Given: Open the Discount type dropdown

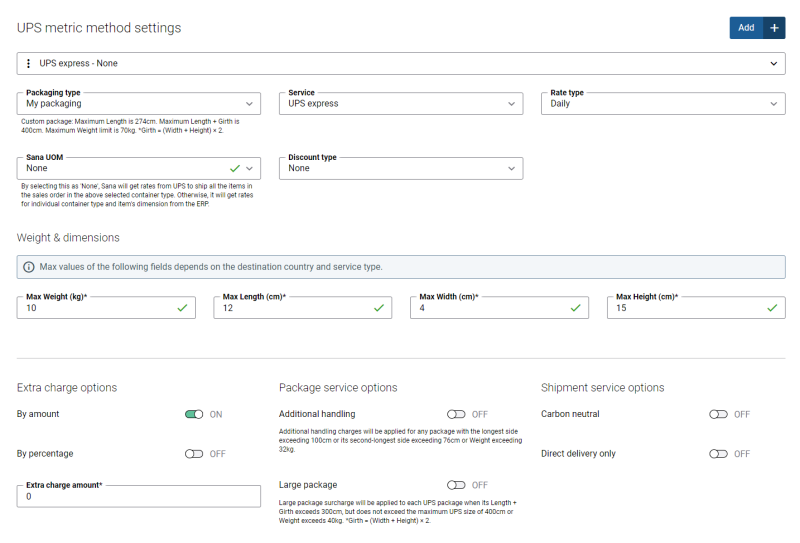Looking at the screenshot, I should 401,168.
